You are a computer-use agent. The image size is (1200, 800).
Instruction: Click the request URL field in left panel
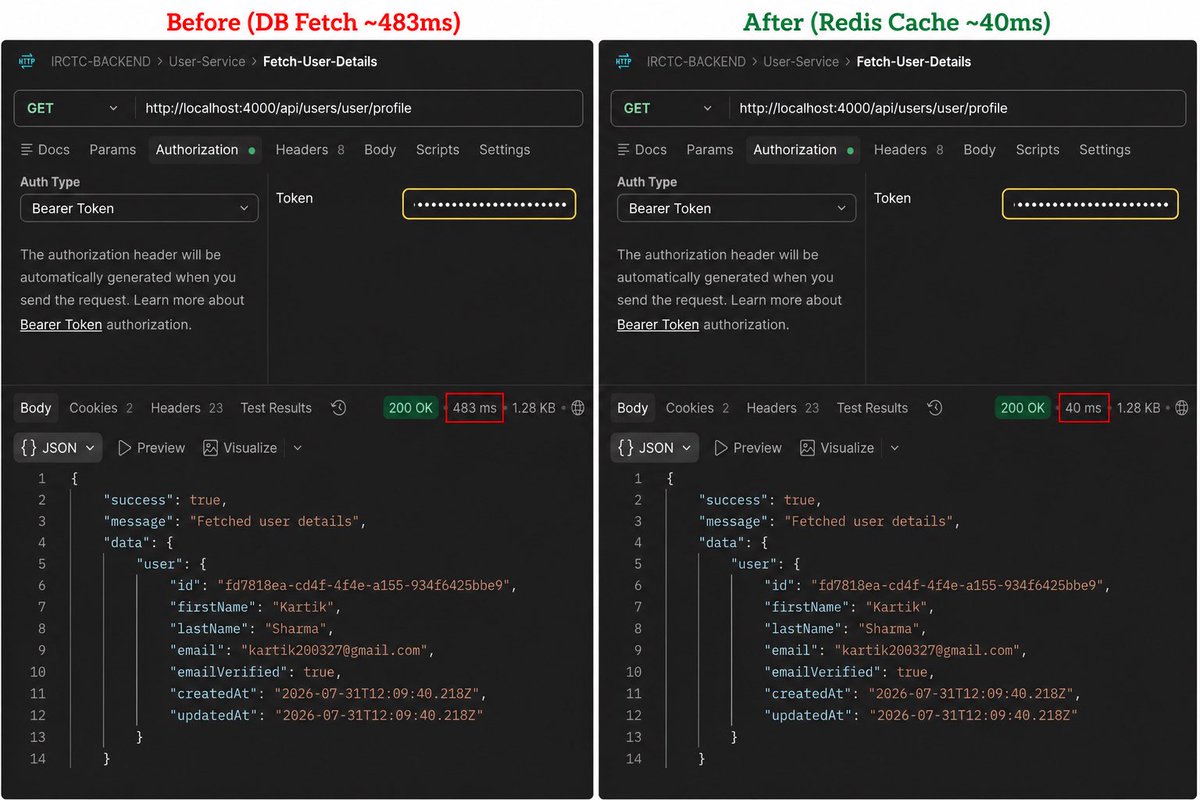tap(360, 108)
